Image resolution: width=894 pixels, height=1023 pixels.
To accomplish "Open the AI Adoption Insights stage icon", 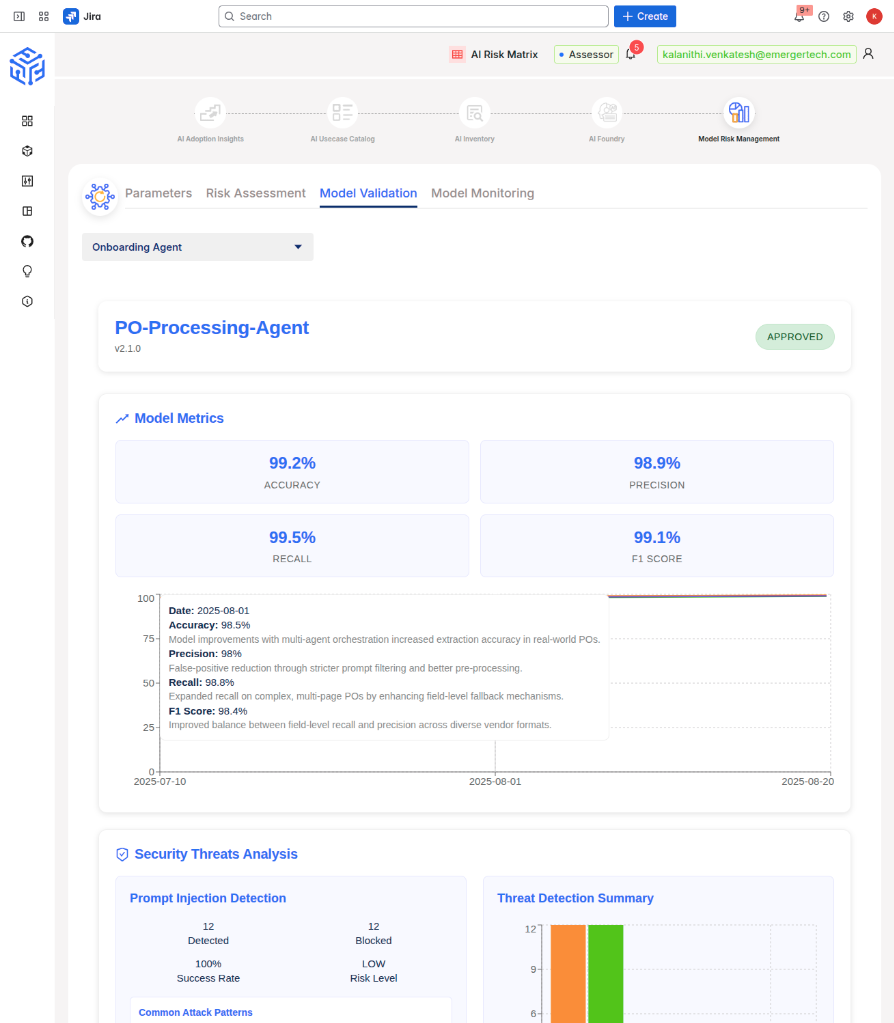I will pyautogui.click(x=210, y=112).
